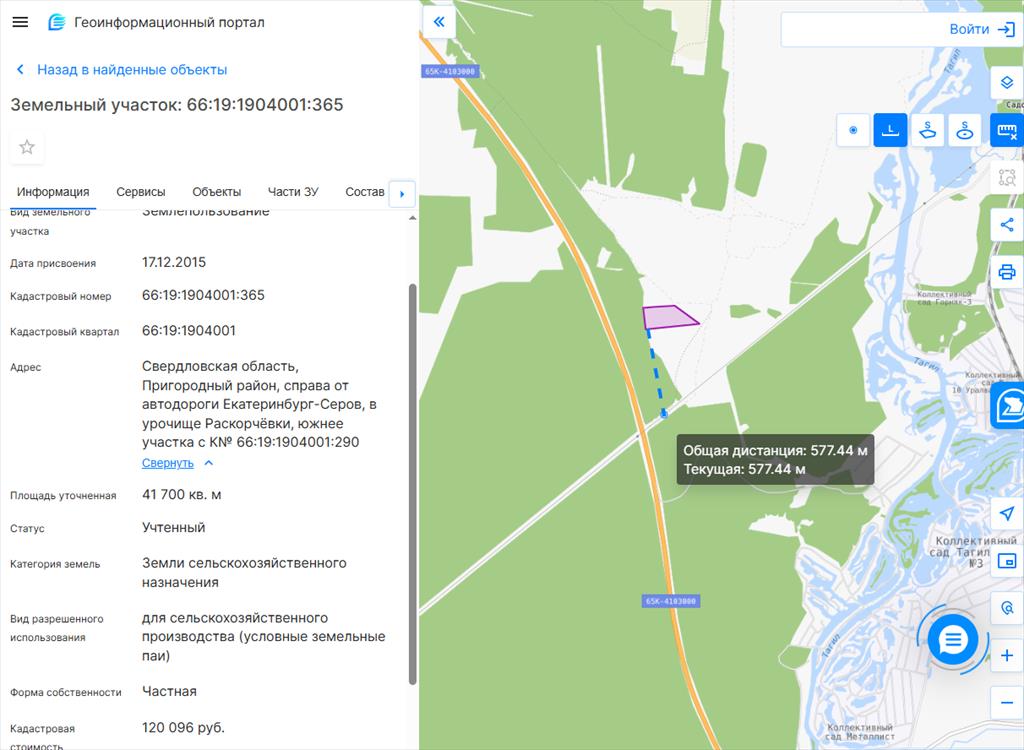Select the polygon area measurement mode
1024x750 pixels.
[x=928, y=130]
